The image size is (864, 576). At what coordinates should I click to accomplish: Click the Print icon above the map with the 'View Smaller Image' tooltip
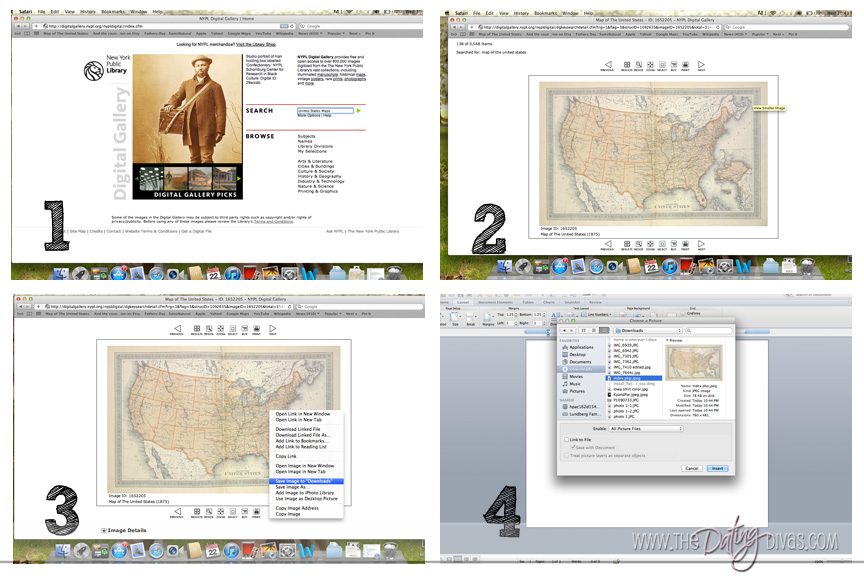point(685,64)
